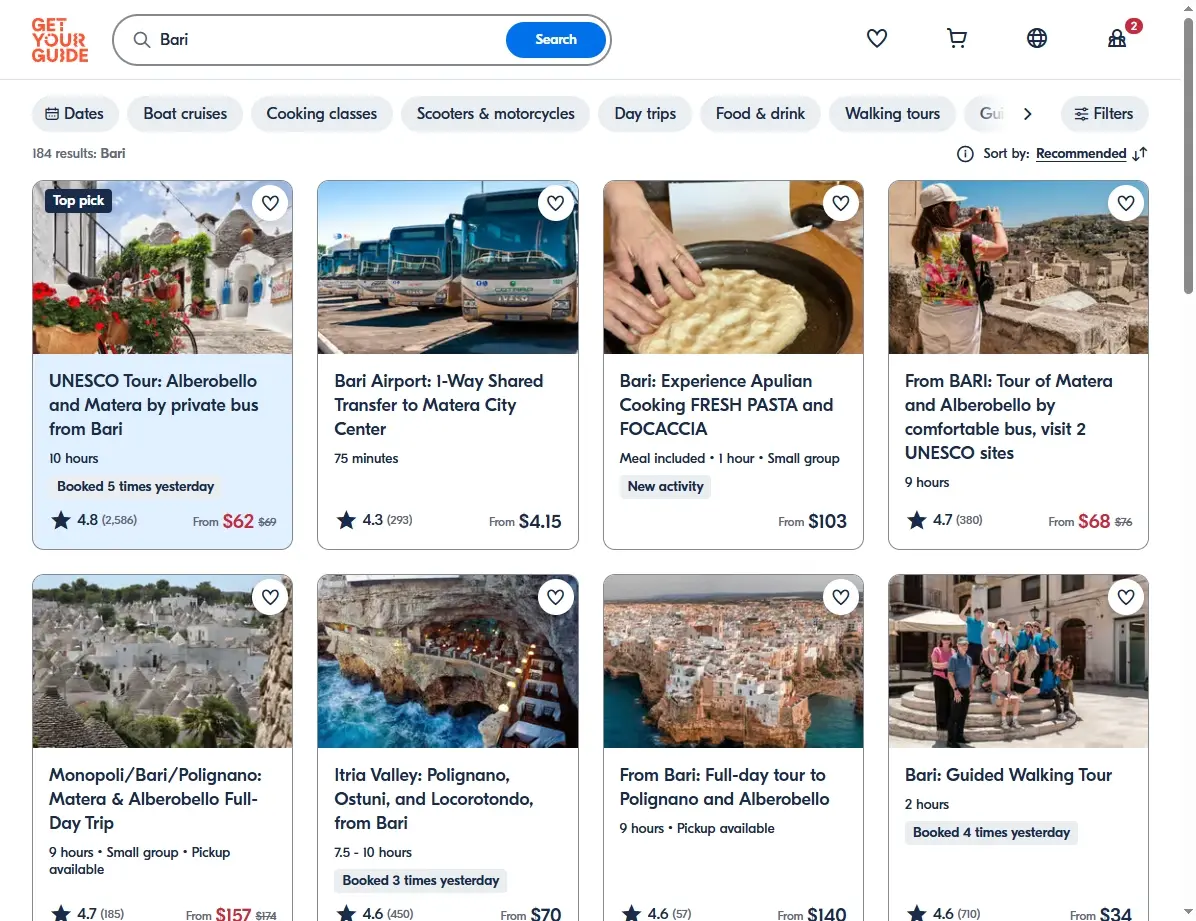Open From Bari Full-day tour to Polignano title
The height and width of the screenshot is (921, 1196).
724,787
